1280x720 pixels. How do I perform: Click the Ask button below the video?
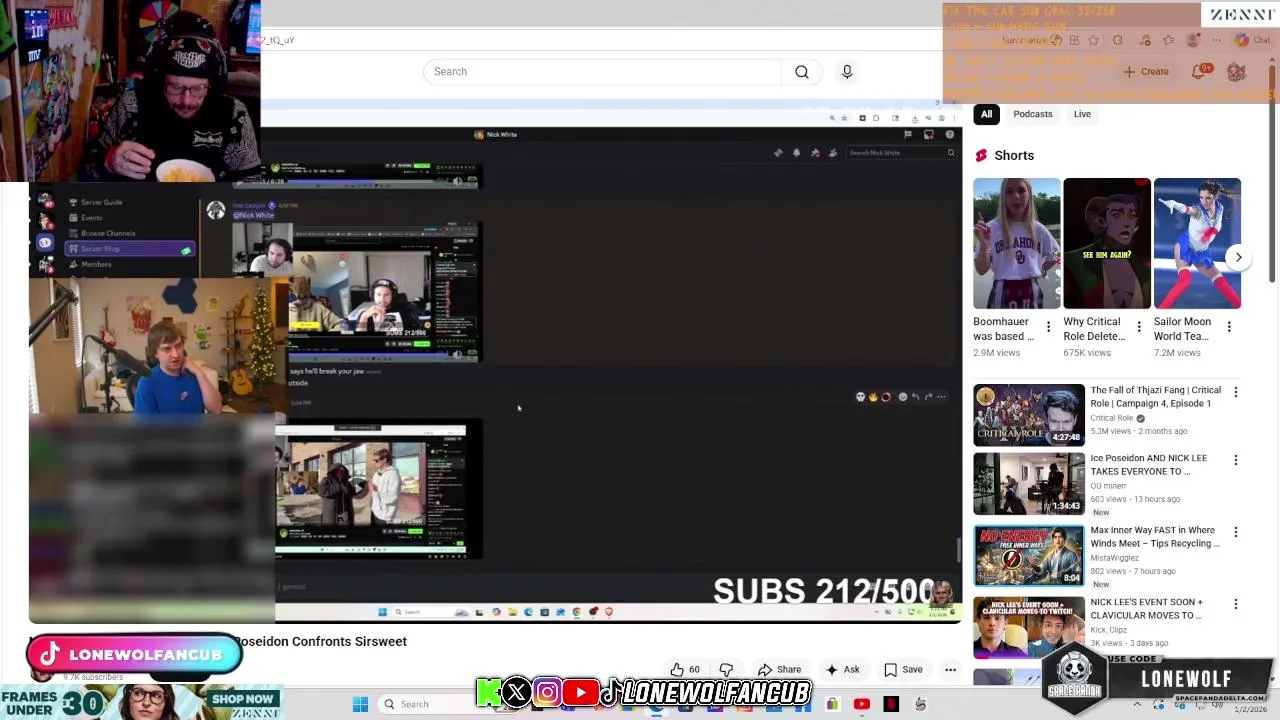tap(842, 670)
